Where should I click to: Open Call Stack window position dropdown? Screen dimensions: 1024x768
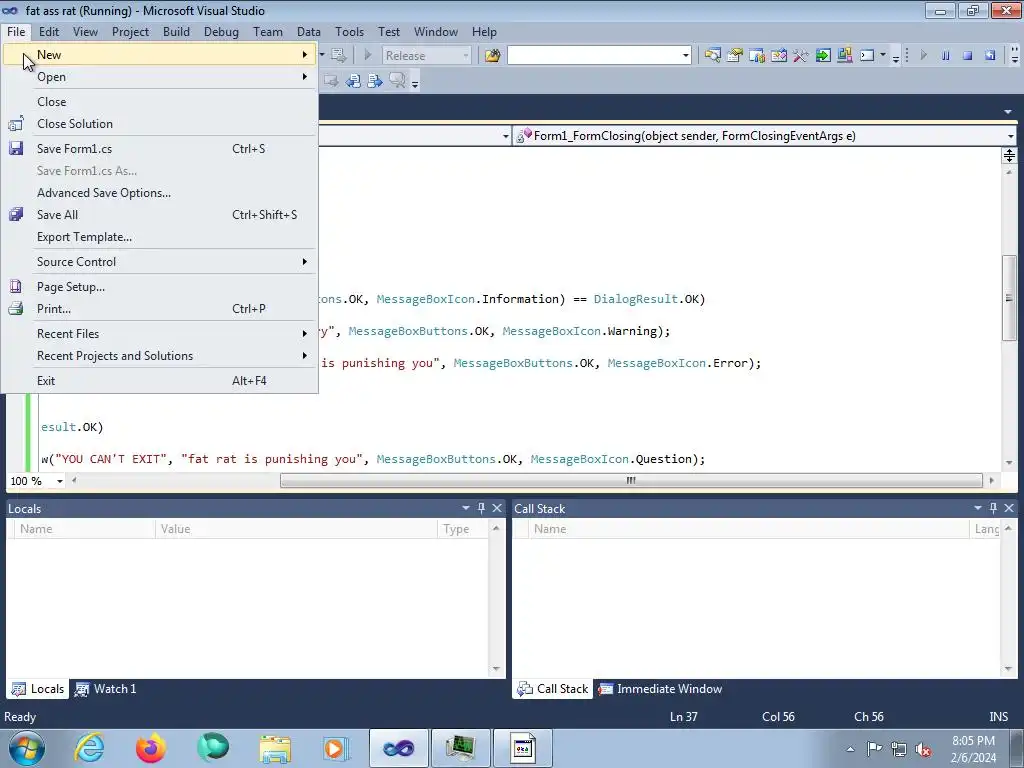coord(978,508)
